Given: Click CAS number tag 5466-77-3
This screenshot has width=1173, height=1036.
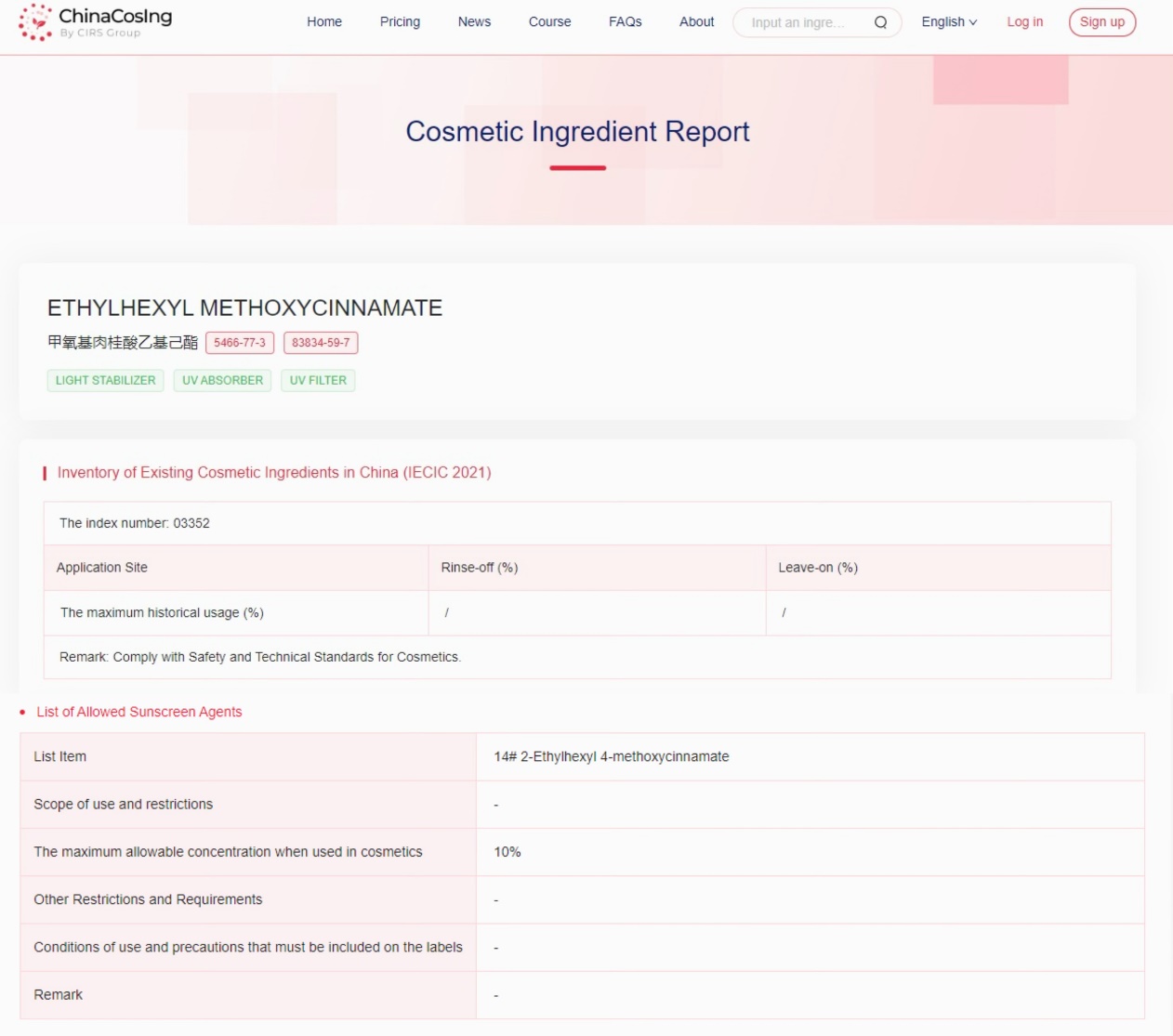Looking at the screenshot, I should 240,343.
